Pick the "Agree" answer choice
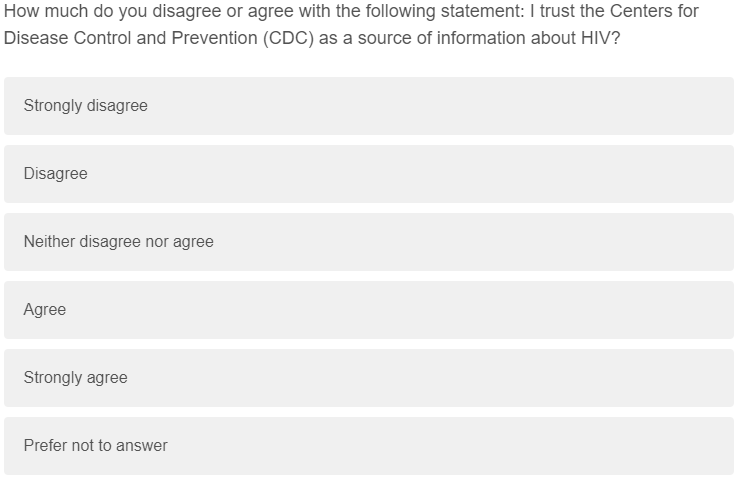The height and width of the screenshot is (487, 739). pyautogui.click(x=368, y=310)
